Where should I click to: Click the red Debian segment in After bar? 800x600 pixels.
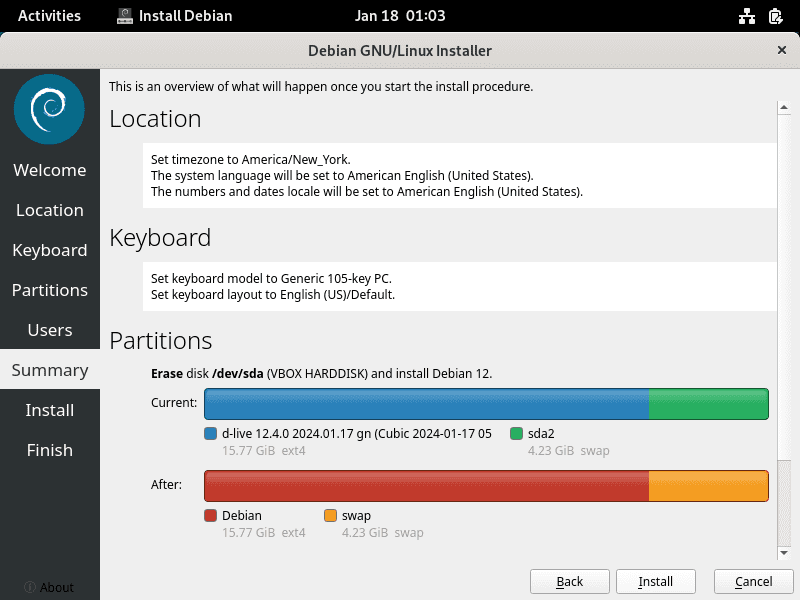[x=427, y=486]
